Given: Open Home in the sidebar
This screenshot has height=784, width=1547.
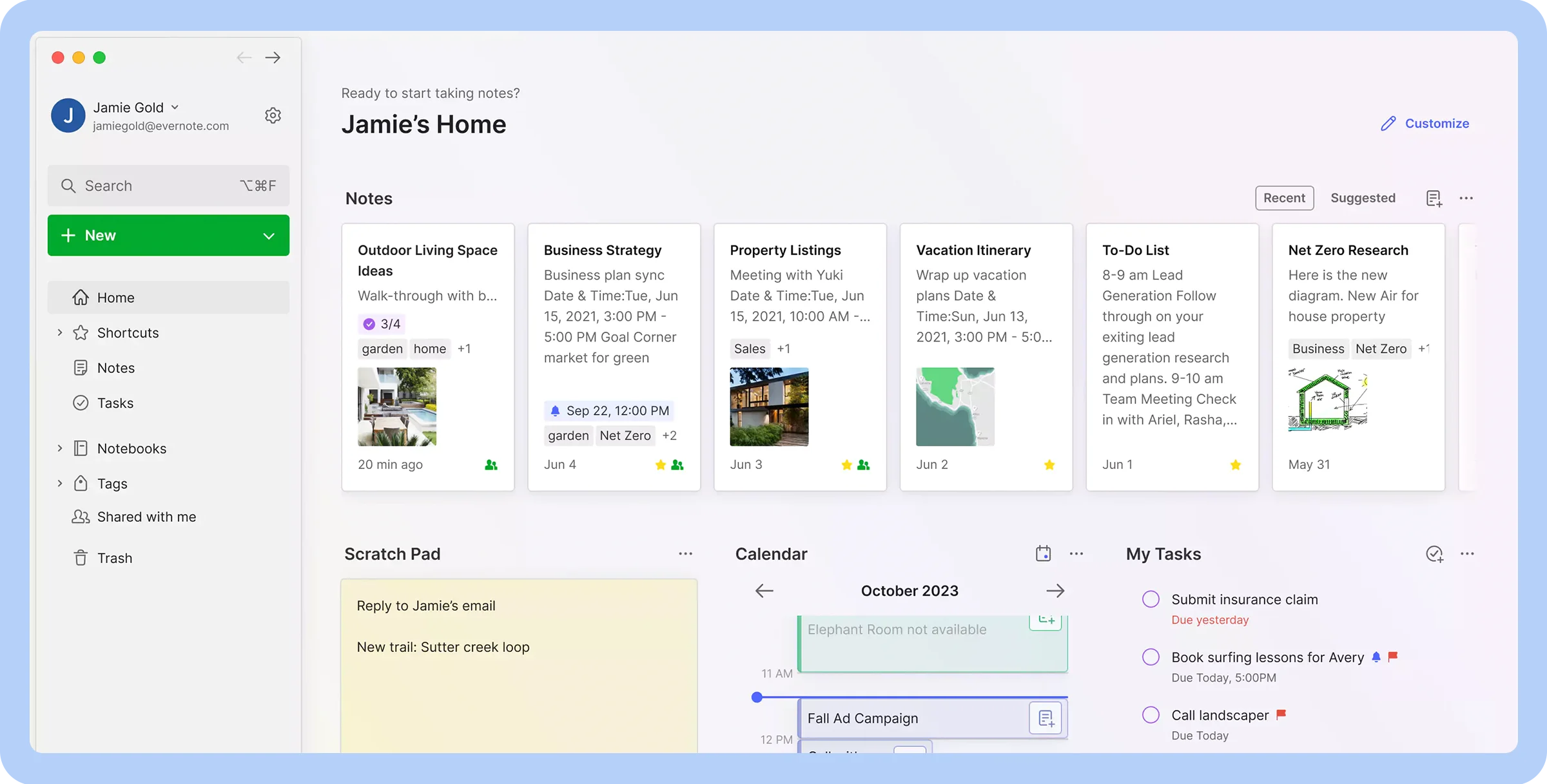Looking at the screenshot, I should pos(168,298).
